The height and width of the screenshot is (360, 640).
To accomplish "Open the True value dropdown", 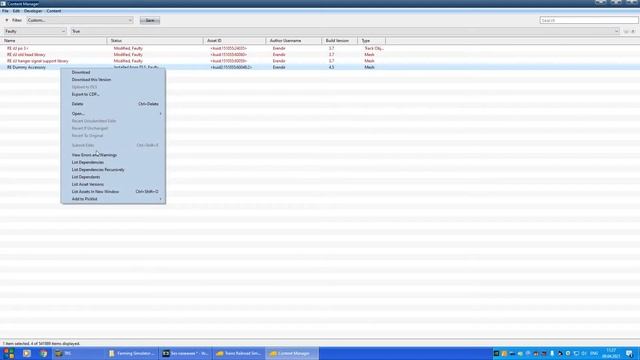I will point(345,31).
